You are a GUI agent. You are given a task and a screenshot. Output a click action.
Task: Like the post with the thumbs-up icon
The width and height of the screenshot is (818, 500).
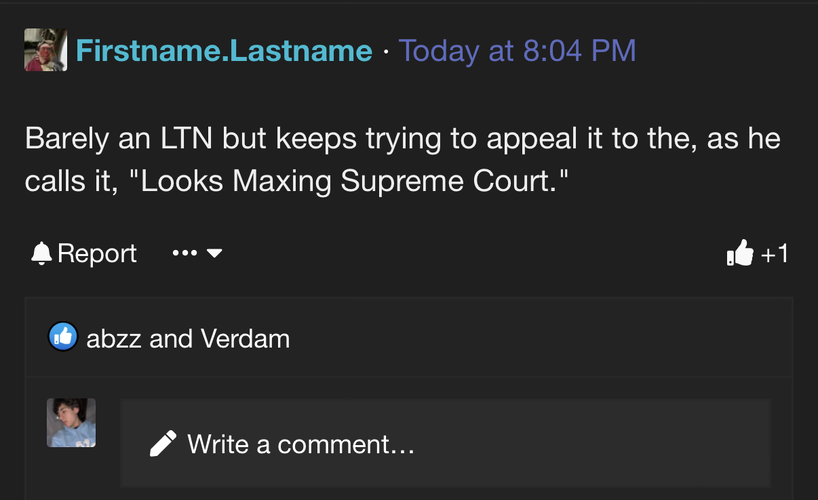pos(740,253)
